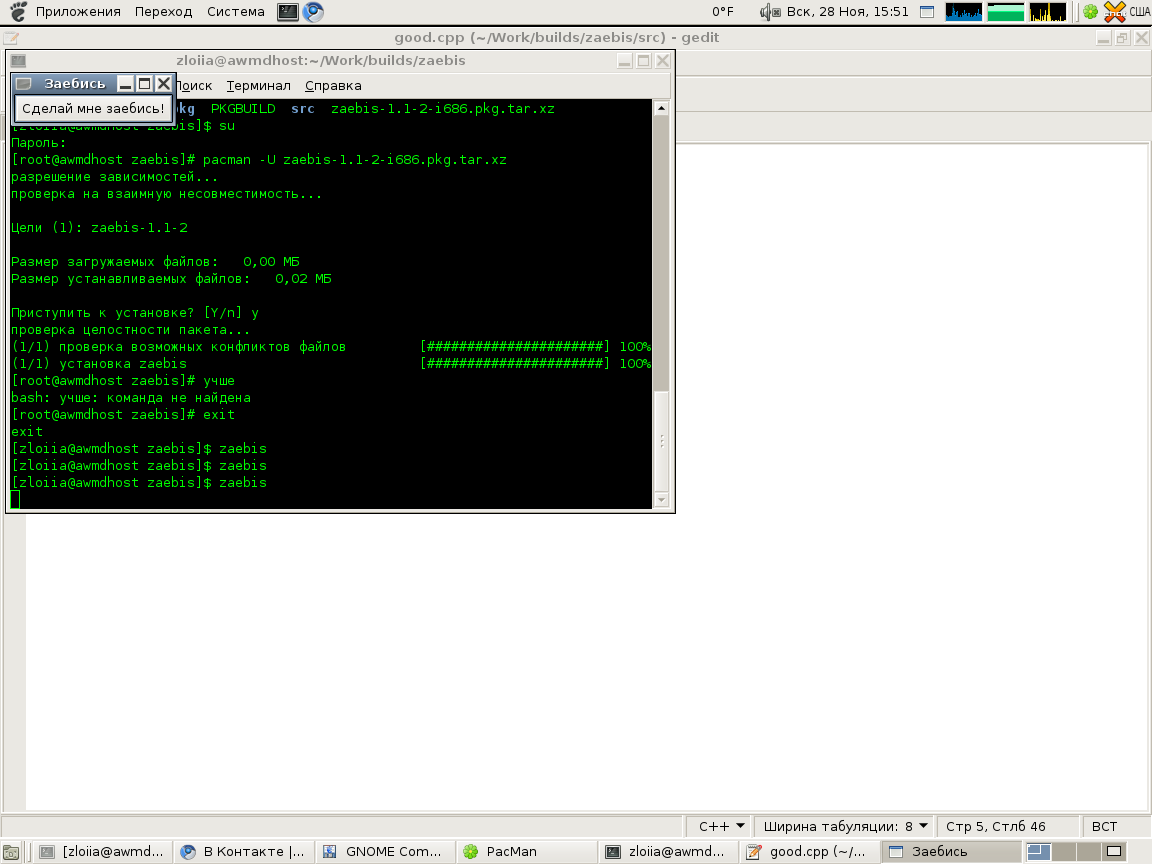The width and height of the screenshot is (1152, 864).
Task: Switch to the GNOME Commander taskbar item
Action: point(386,852)
